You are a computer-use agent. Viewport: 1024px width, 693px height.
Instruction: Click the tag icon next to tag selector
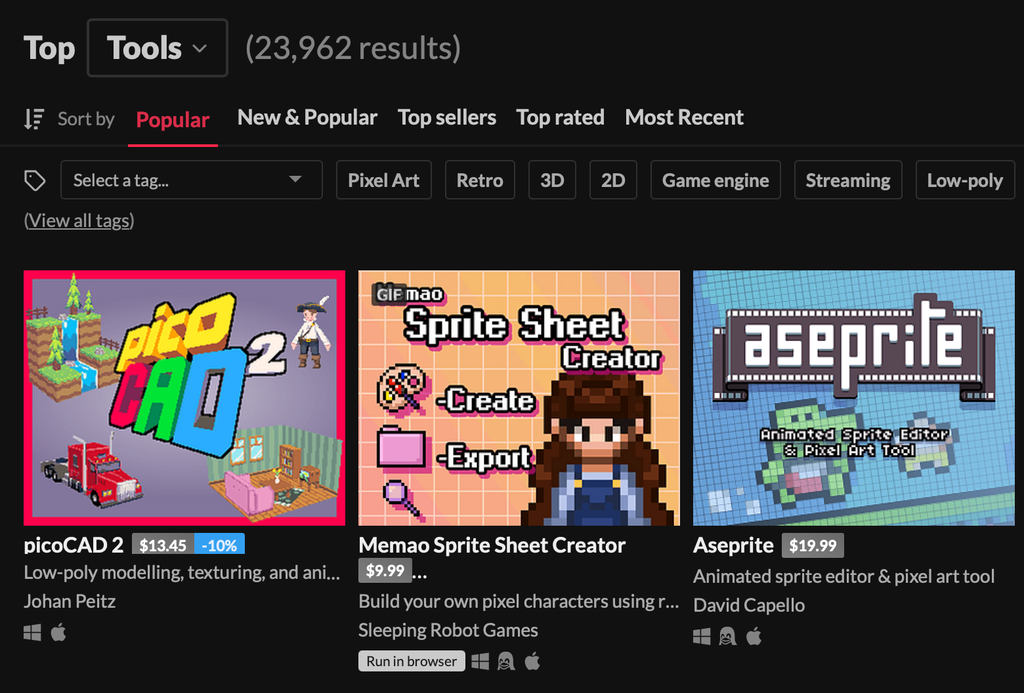[x=35, y=180]
